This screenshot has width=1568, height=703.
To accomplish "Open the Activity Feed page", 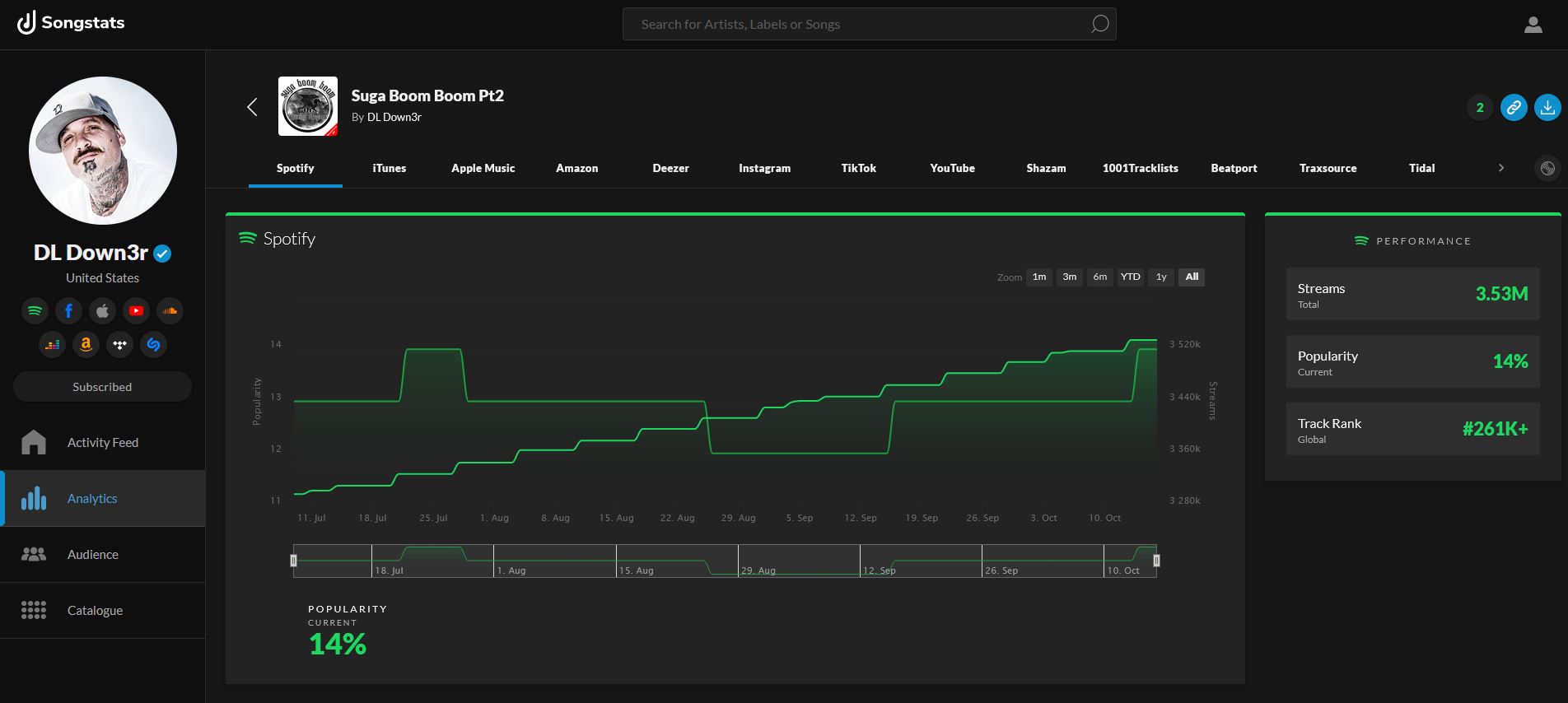I will 102,442.
